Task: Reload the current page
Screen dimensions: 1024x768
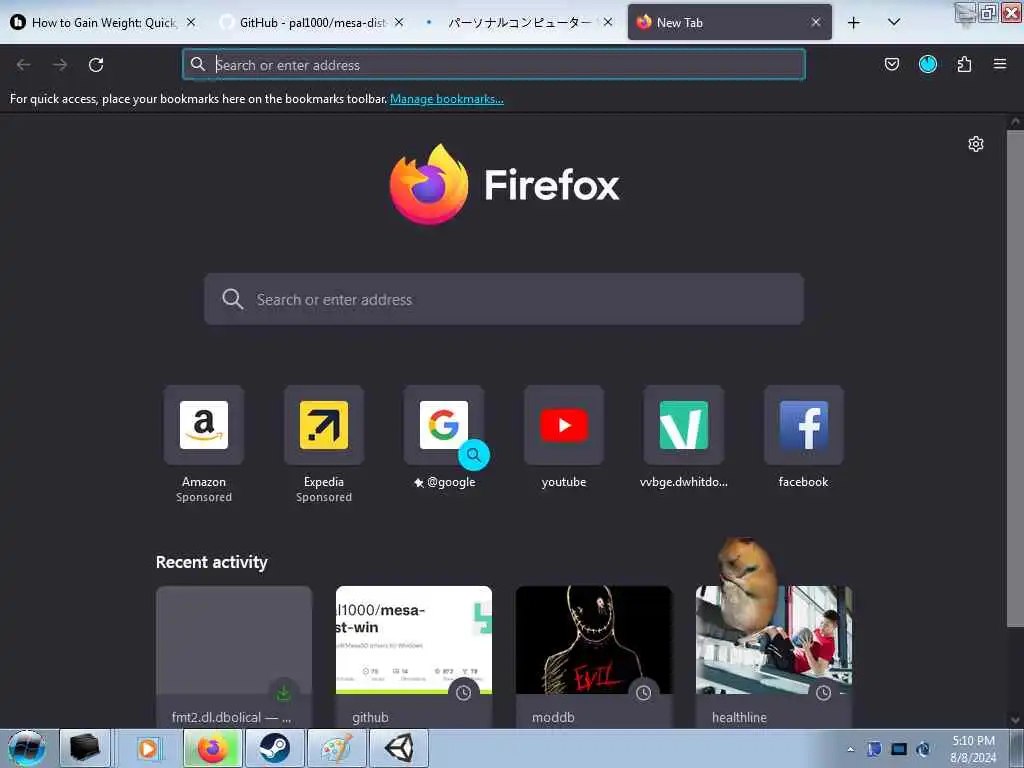Action: point(96,65)
